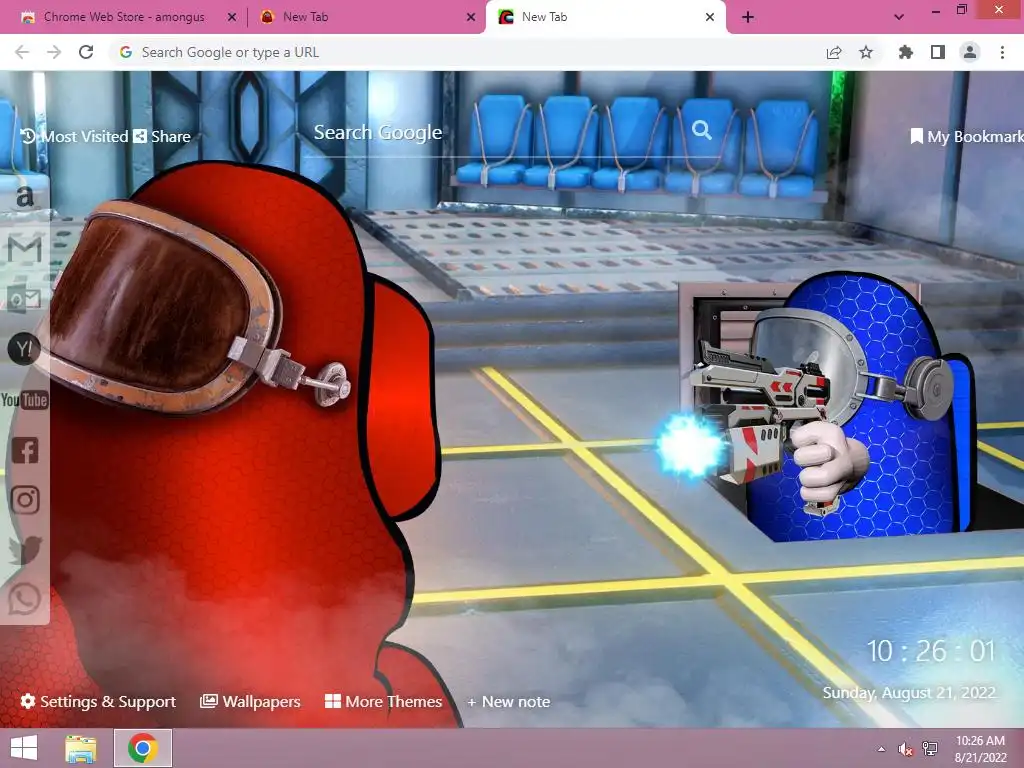Open the WhatsApp shortcut icon
The image size is (1024, 768).
(25, 599)
